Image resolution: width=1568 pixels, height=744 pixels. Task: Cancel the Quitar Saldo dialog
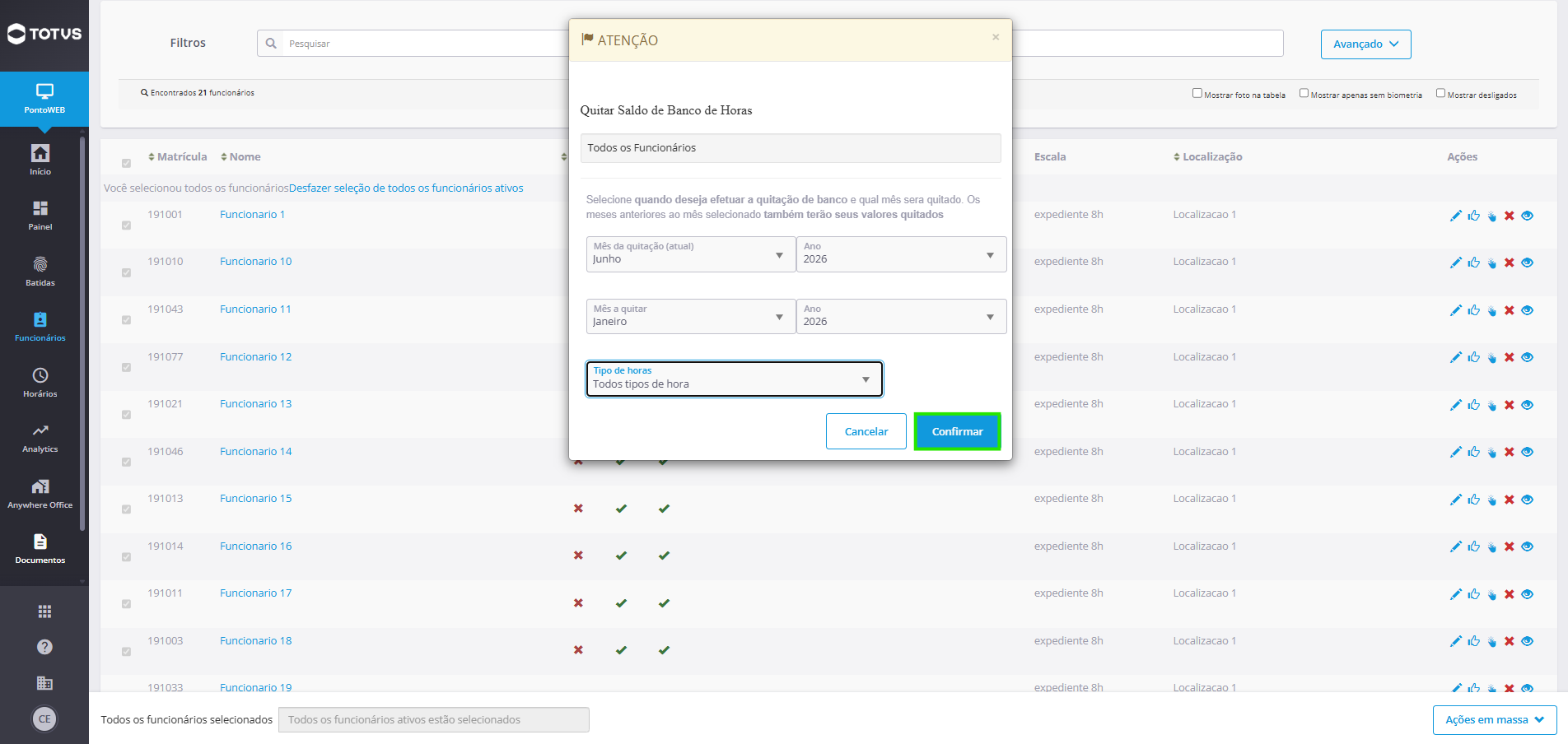[x=866, y=431]
